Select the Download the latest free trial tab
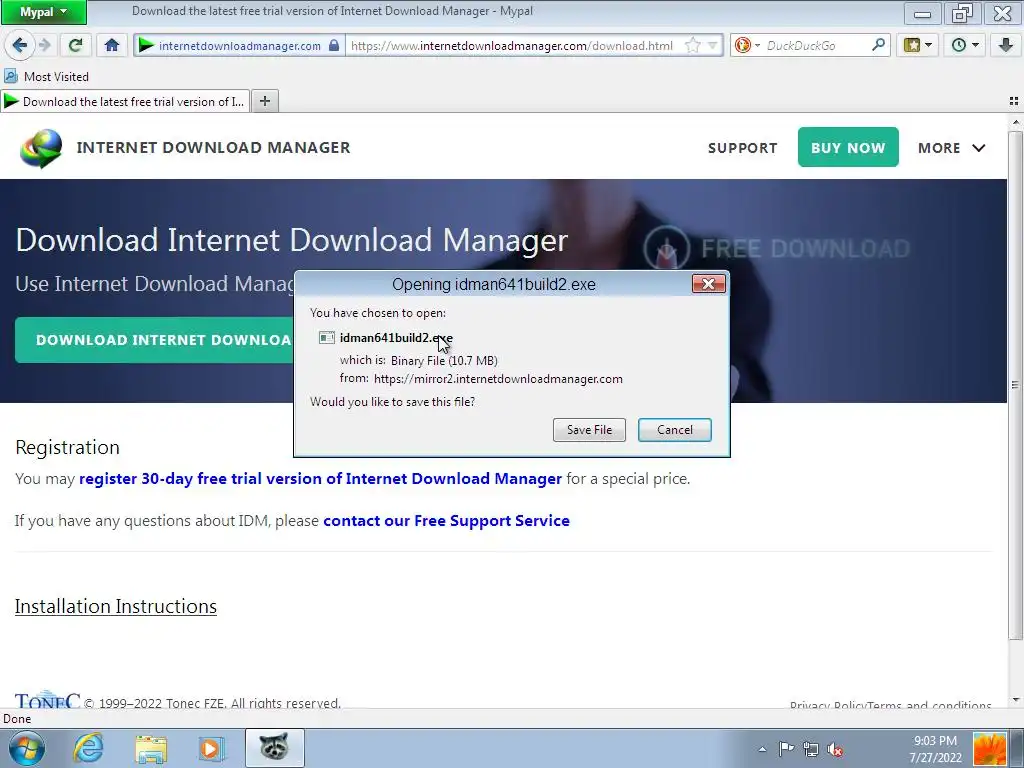The width and height of the screenshot is (1024, 768). 125,101
